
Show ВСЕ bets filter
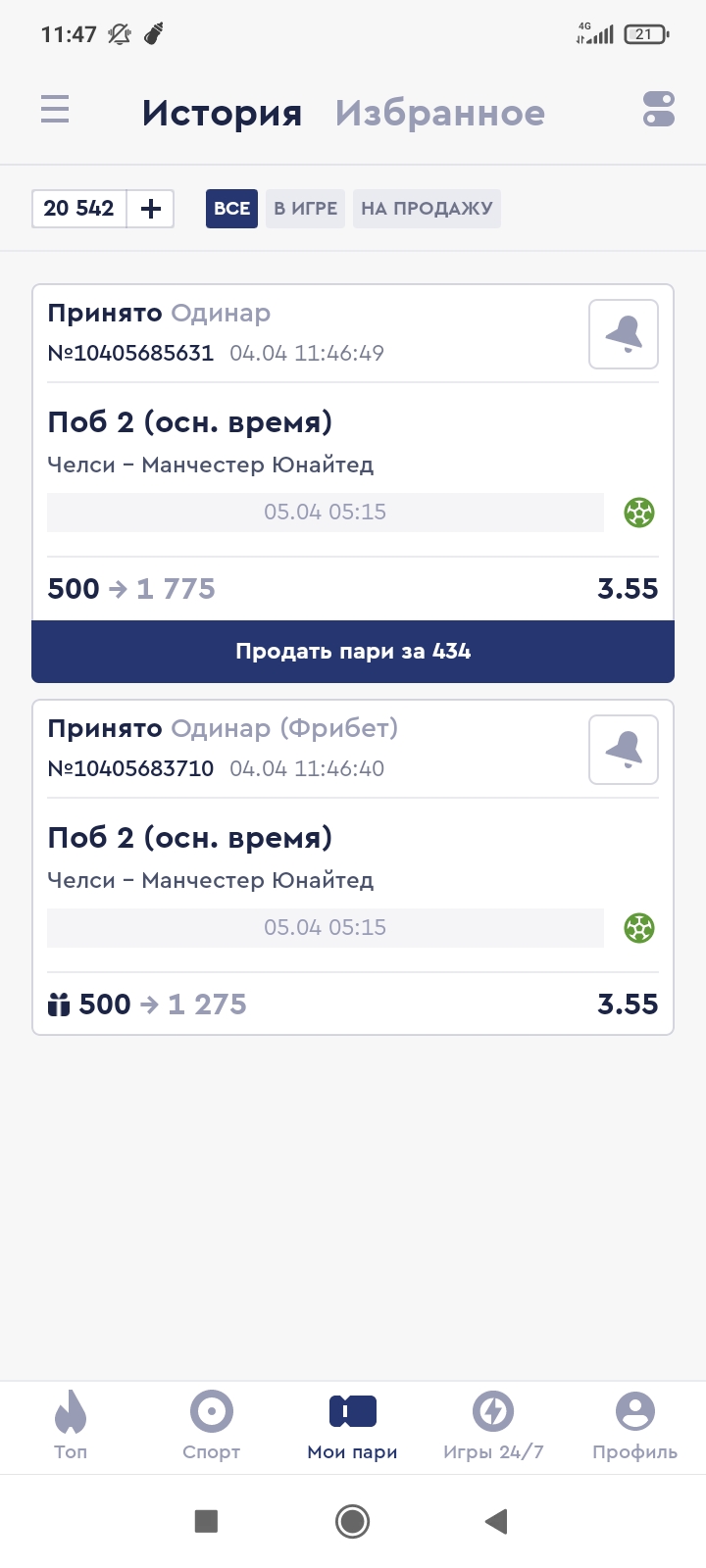click(x=231, y=209)
